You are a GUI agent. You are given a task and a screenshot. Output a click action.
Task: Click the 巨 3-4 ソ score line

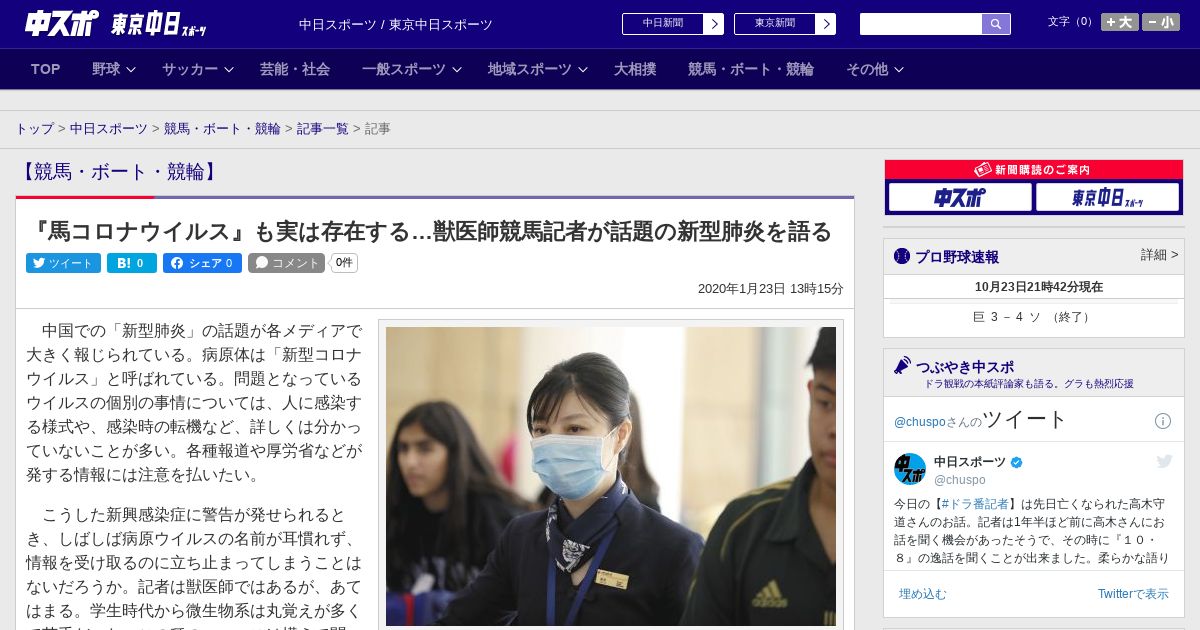click(1033, 317)
